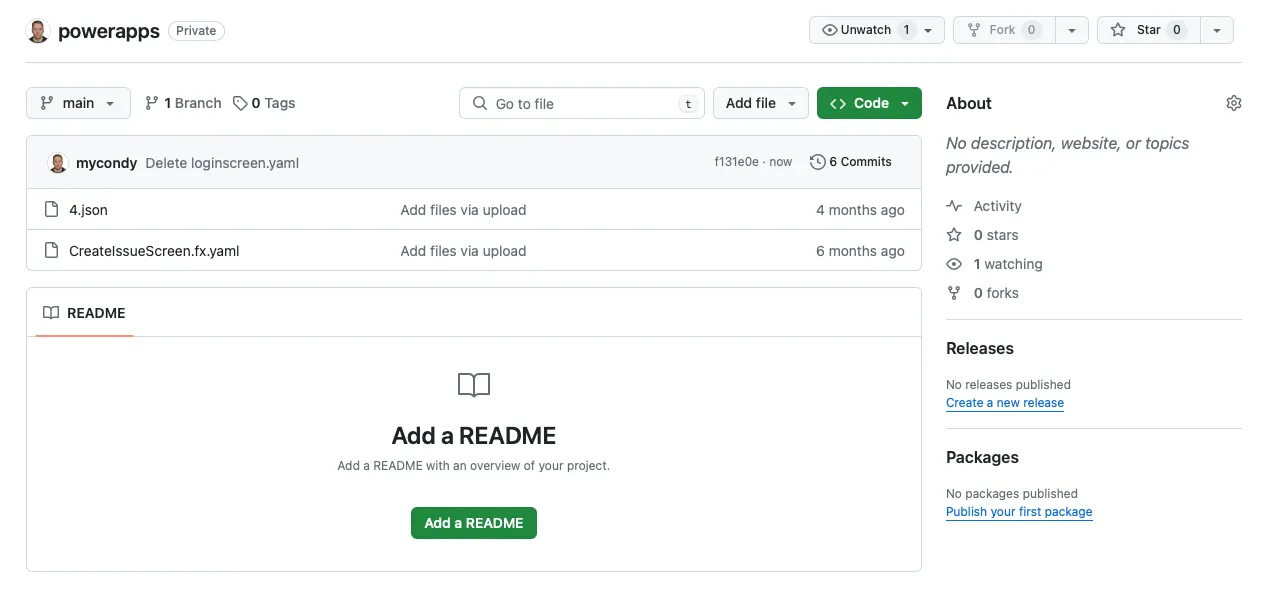Click the powerapps repository owner avatar
The height and width of the screenshot is (607, 1276).
38,31
